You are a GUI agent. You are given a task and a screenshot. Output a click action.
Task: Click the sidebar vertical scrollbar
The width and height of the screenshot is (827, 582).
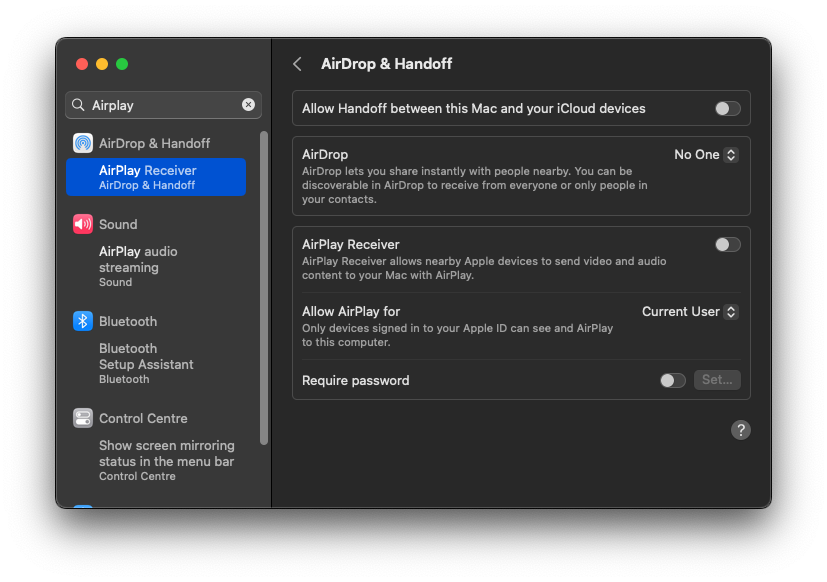coord(264,288)
